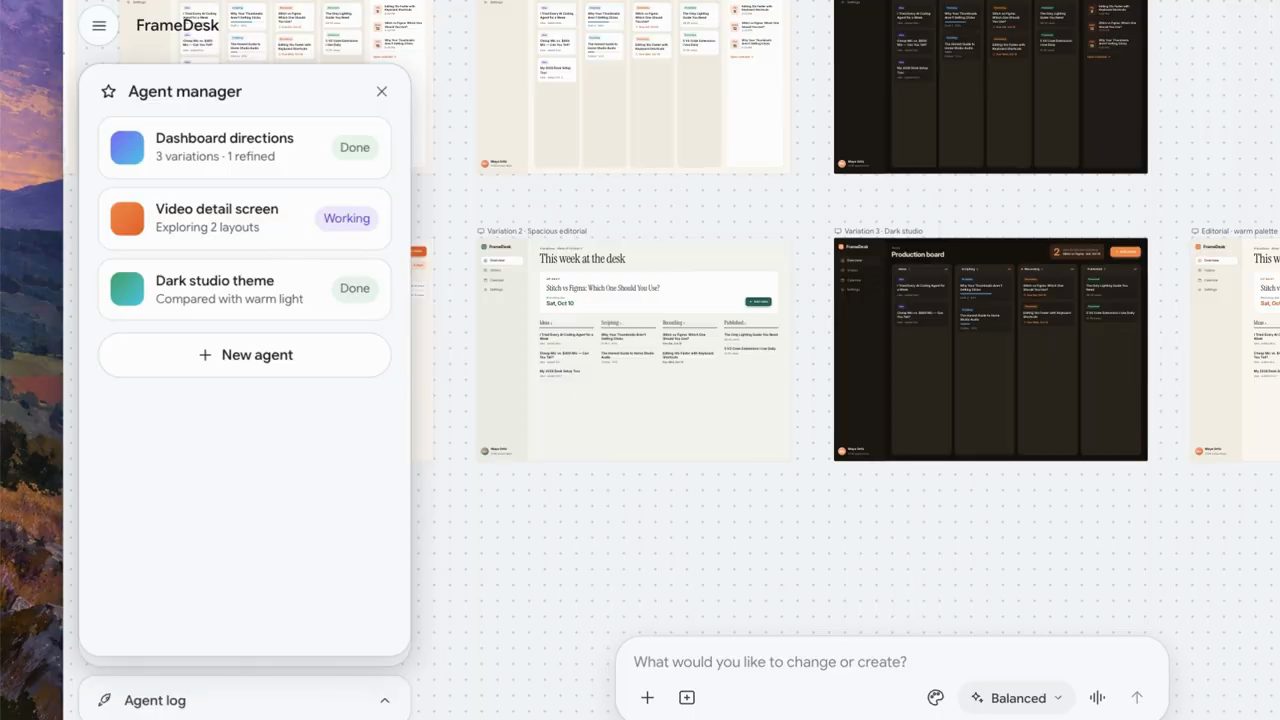Click the '3 variations · 1 refined' subtitle

coord(215,156)
